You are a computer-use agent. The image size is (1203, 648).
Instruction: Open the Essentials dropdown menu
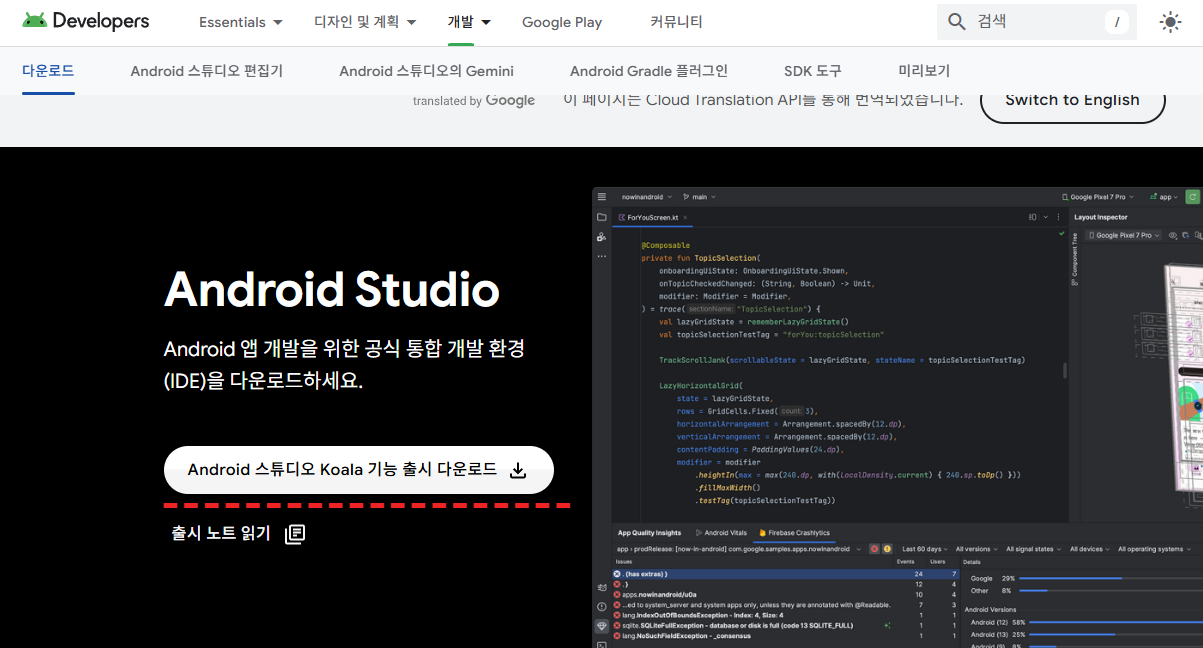coord(240,22)
